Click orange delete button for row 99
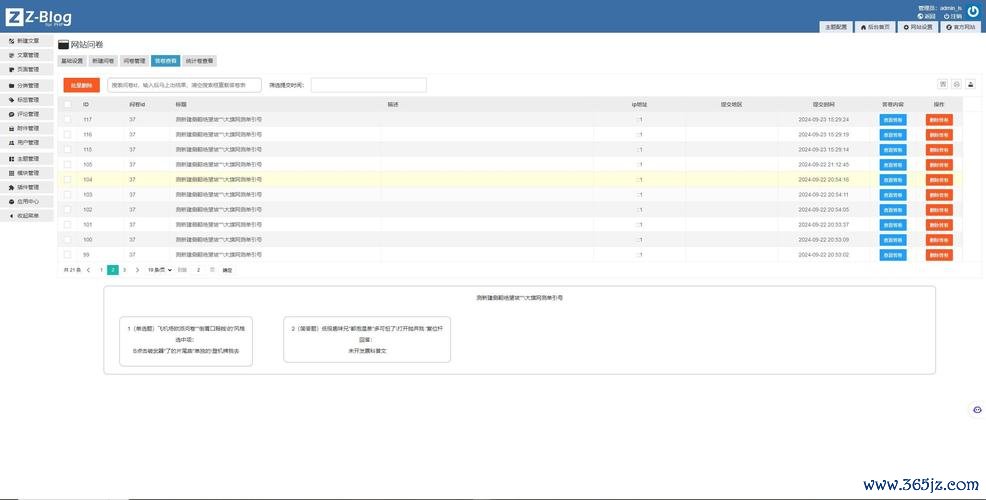The image size is (986, 500). pos(939,255)
